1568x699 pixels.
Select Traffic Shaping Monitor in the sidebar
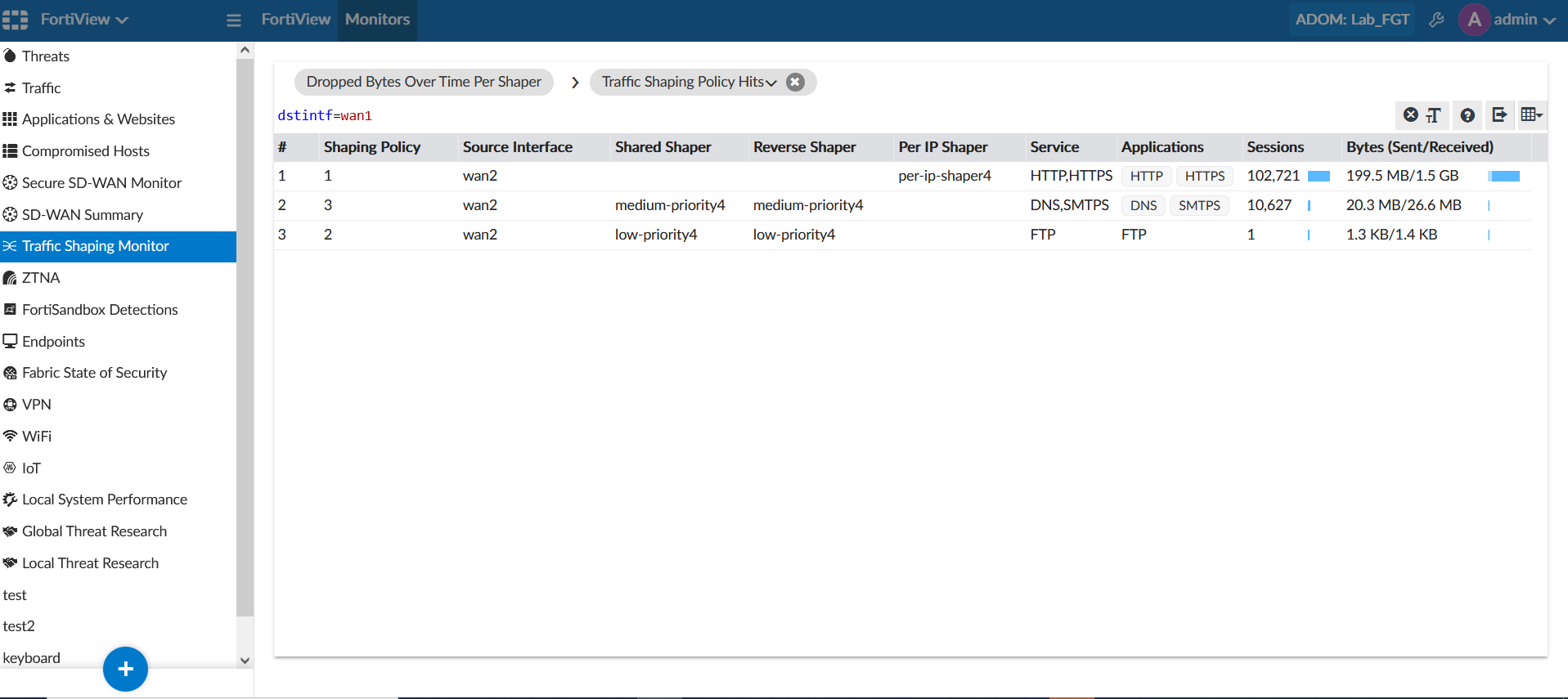click(x=118, y=246)
